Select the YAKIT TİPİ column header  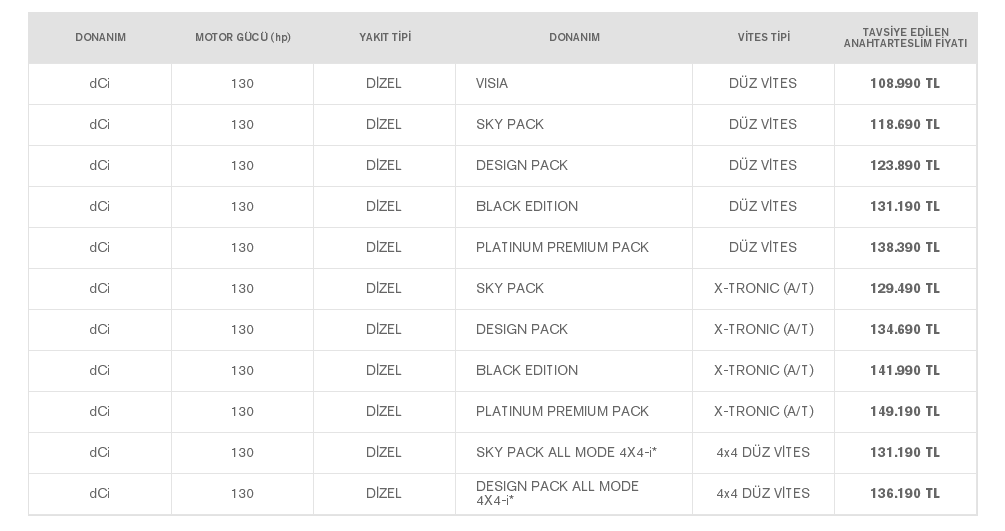pyautogui.click(x=385, y=37)
